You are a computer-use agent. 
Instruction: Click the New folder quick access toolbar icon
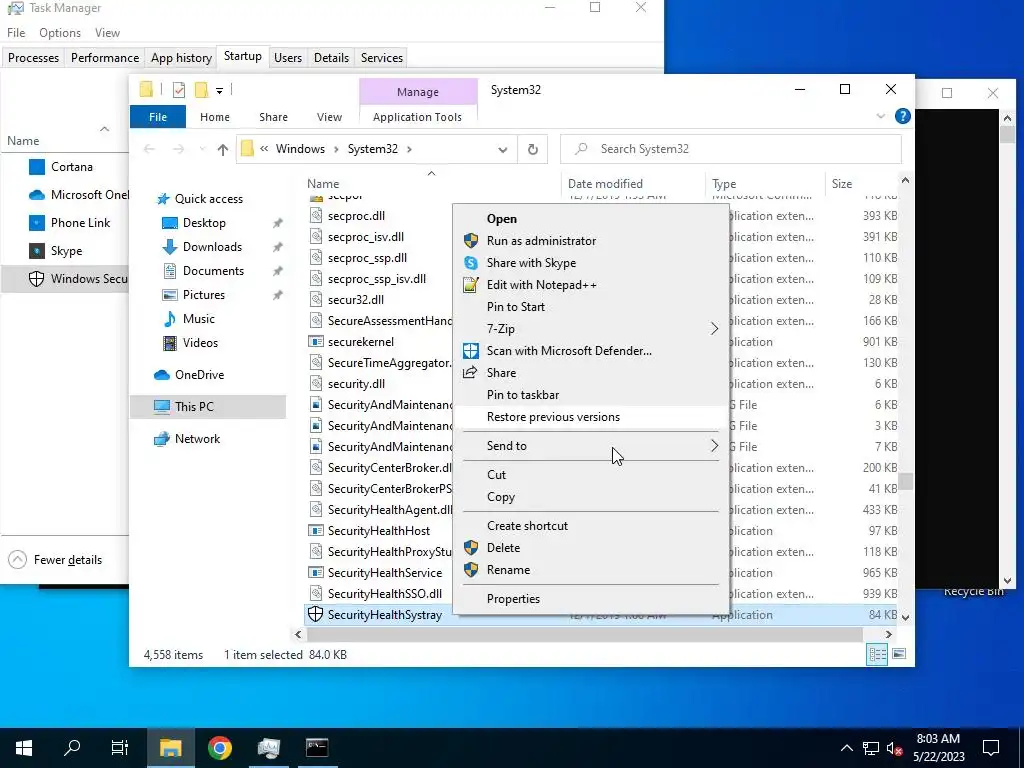202,90
